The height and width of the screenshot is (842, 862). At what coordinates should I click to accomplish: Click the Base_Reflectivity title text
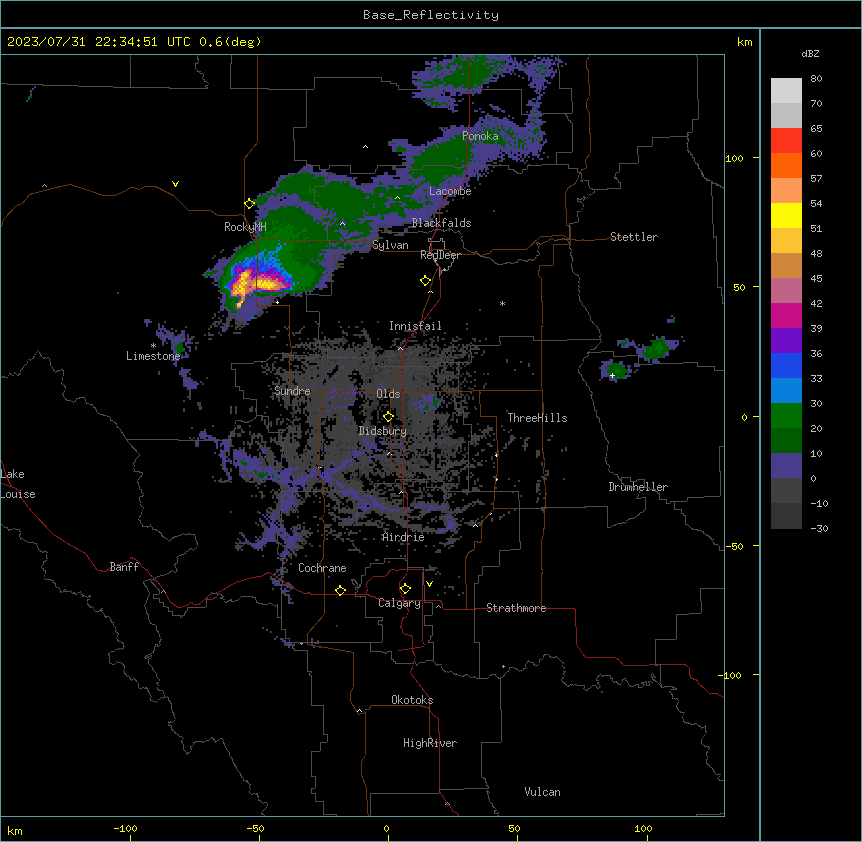point(431,15)
